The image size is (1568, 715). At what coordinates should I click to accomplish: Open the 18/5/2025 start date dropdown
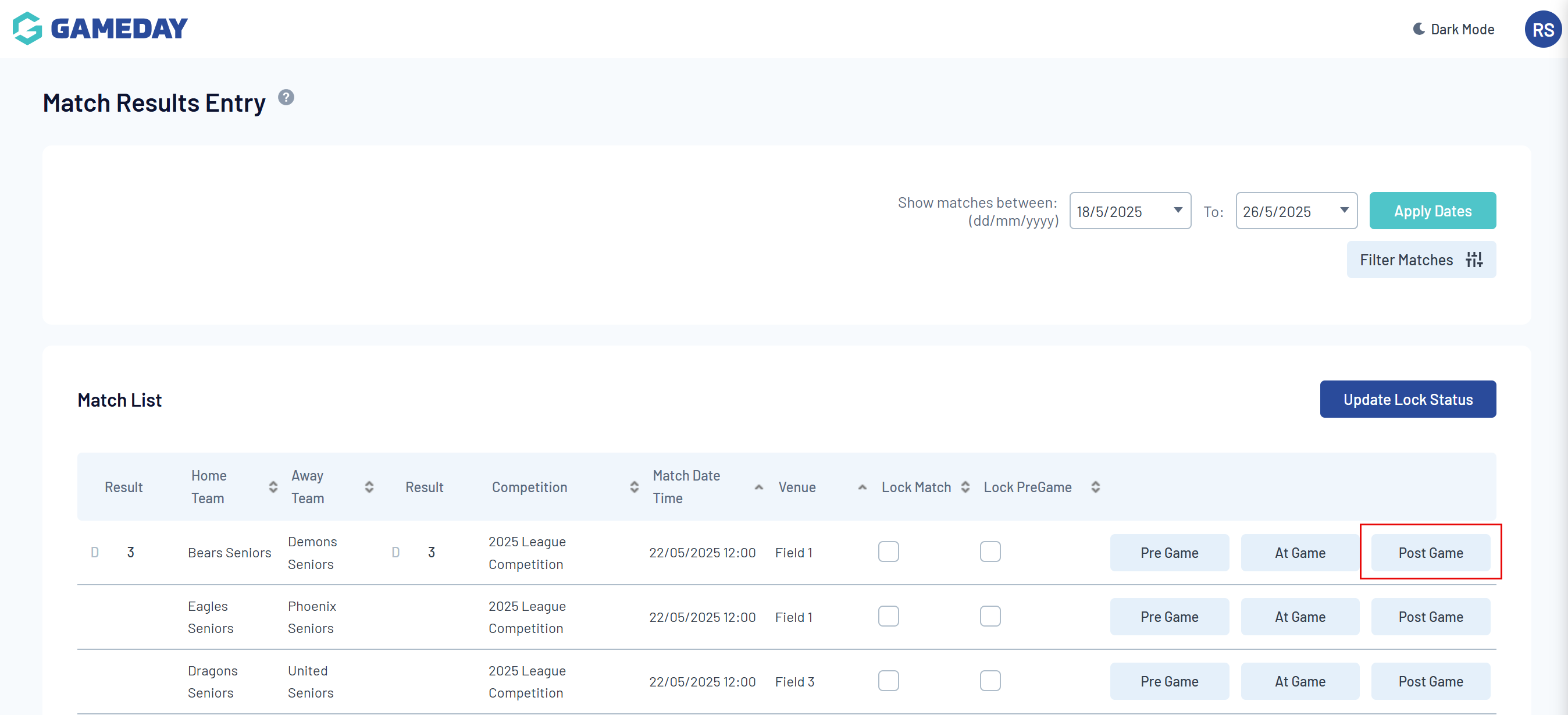[1177, 211]
